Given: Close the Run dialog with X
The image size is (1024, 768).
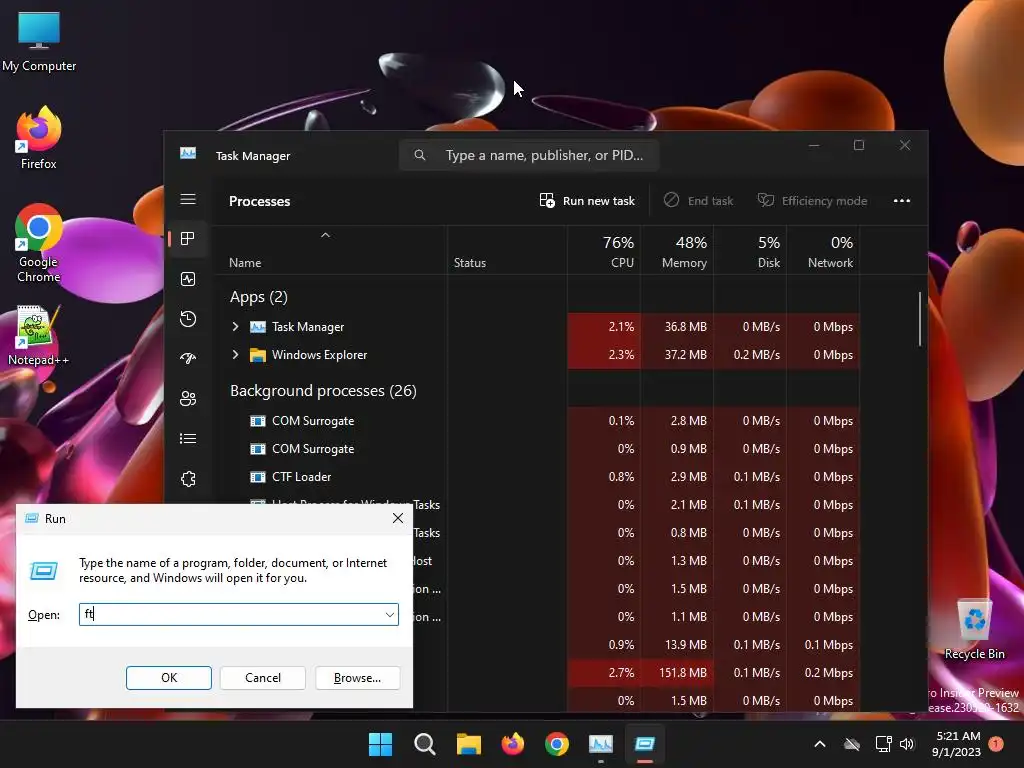Looking at the screenshot, I should coord(398,519).
